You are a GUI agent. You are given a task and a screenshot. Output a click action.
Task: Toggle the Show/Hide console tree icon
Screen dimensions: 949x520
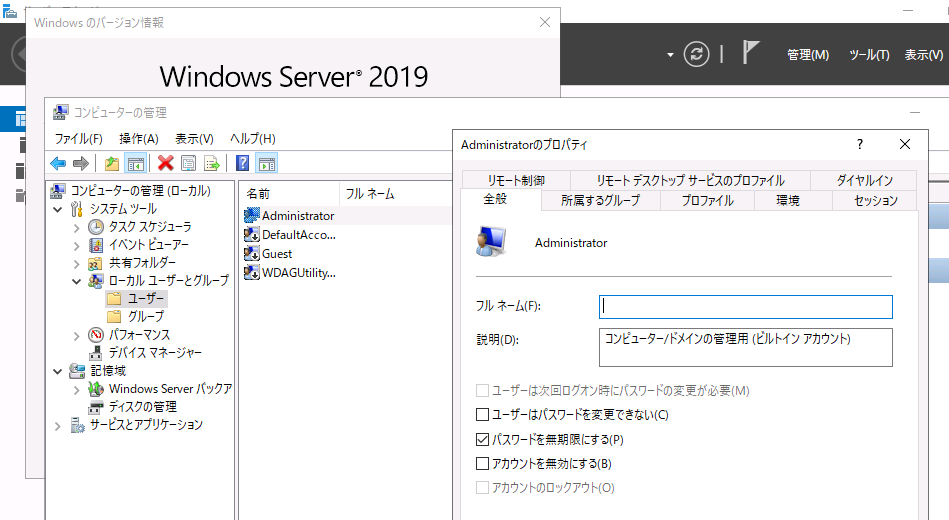point(136,163)
